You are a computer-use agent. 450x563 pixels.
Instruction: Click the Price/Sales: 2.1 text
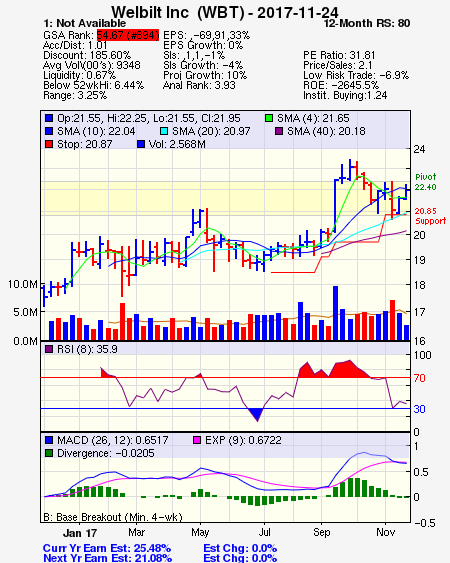338,65
